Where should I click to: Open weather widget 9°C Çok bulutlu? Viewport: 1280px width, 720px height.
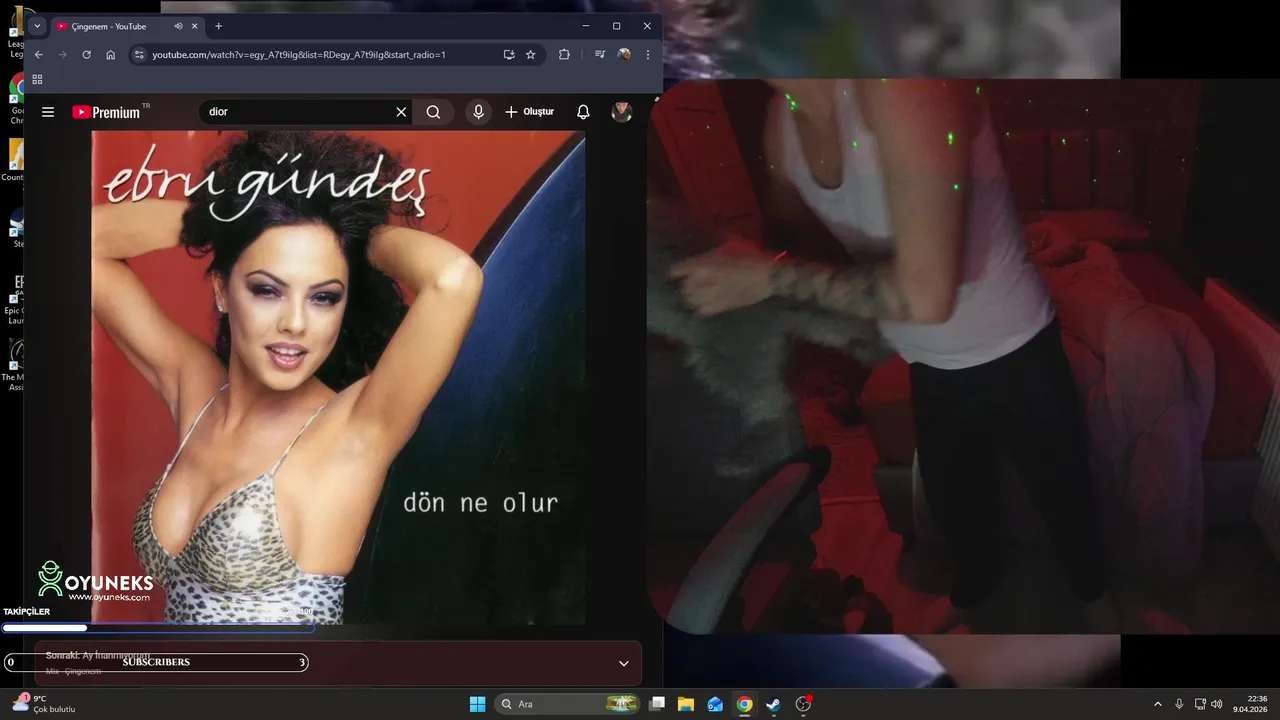(x=43, y=704)
